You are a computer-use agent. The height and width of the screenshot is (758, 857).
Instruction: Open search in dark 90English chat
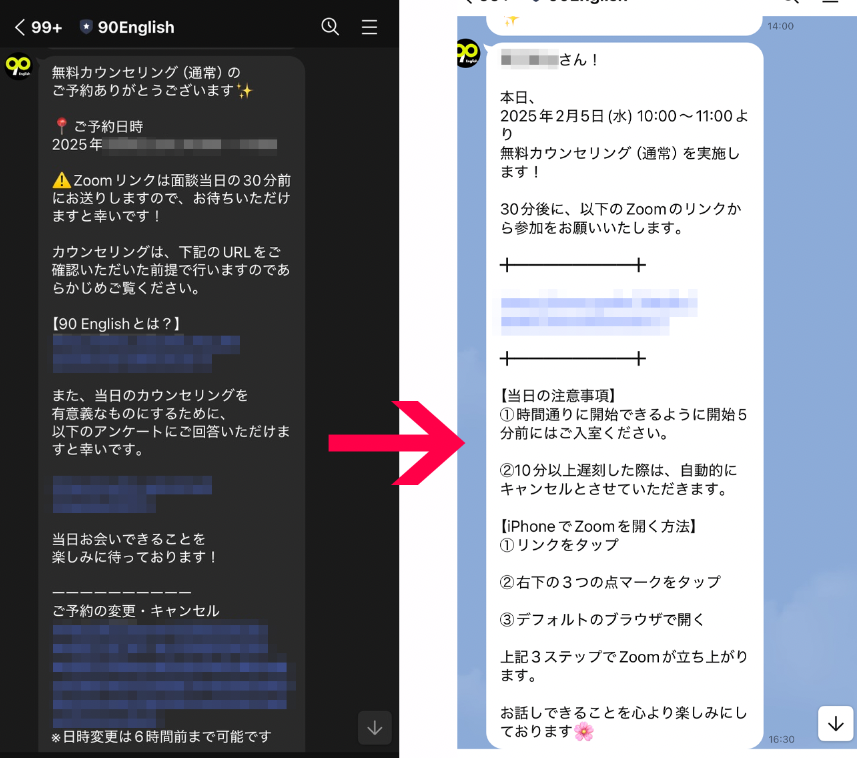tap(330, 26)
